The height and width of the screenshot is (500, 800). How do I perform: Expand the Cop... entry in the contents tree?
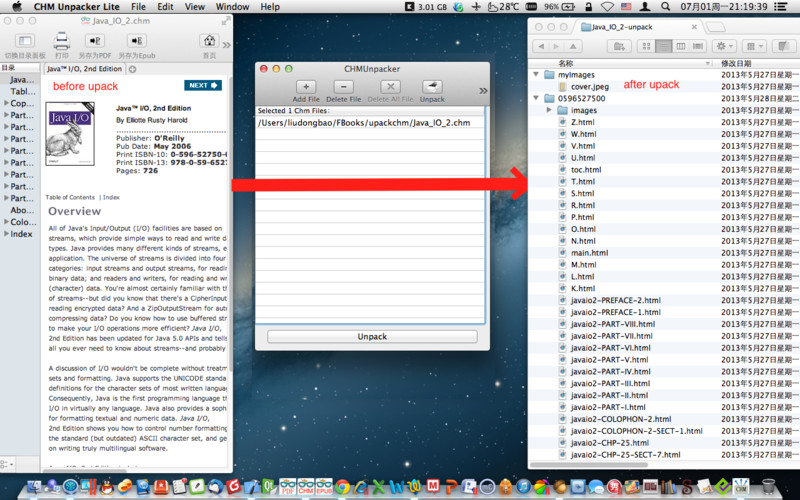point(6,103)
